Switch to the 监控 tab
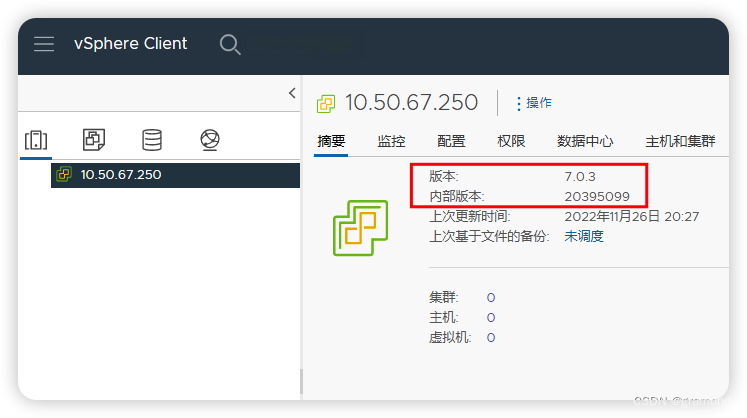 coord(391,141)
